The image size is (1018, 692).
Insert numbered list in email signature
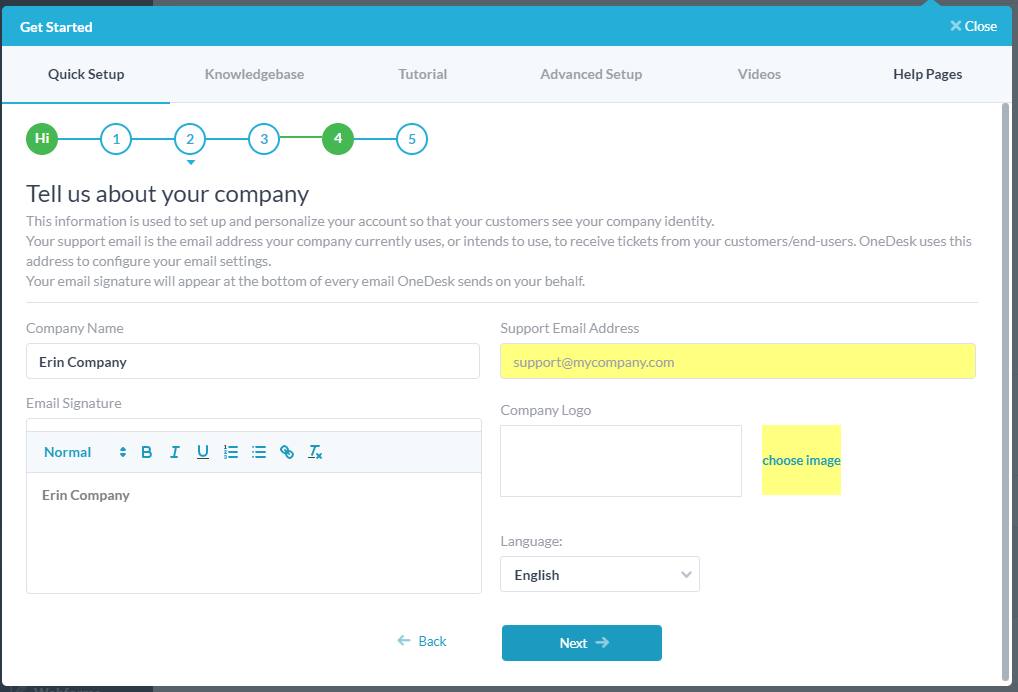(x=231, y=452)
